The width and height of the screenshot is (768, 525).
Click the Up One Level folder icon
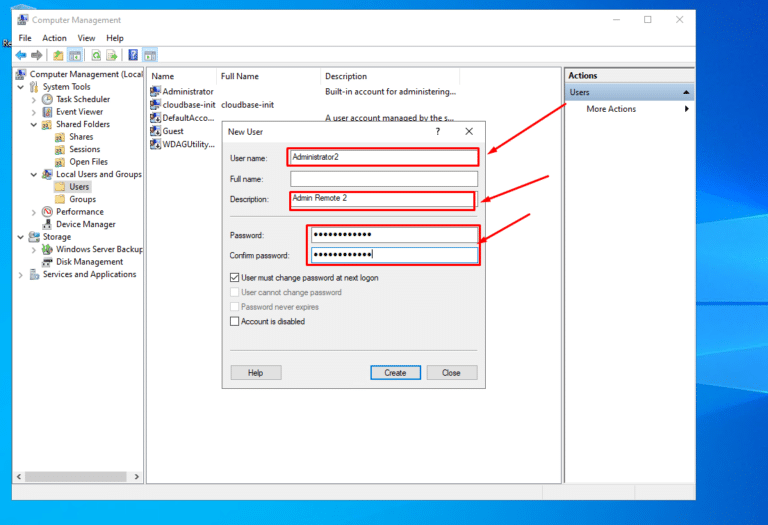(58, 55)
